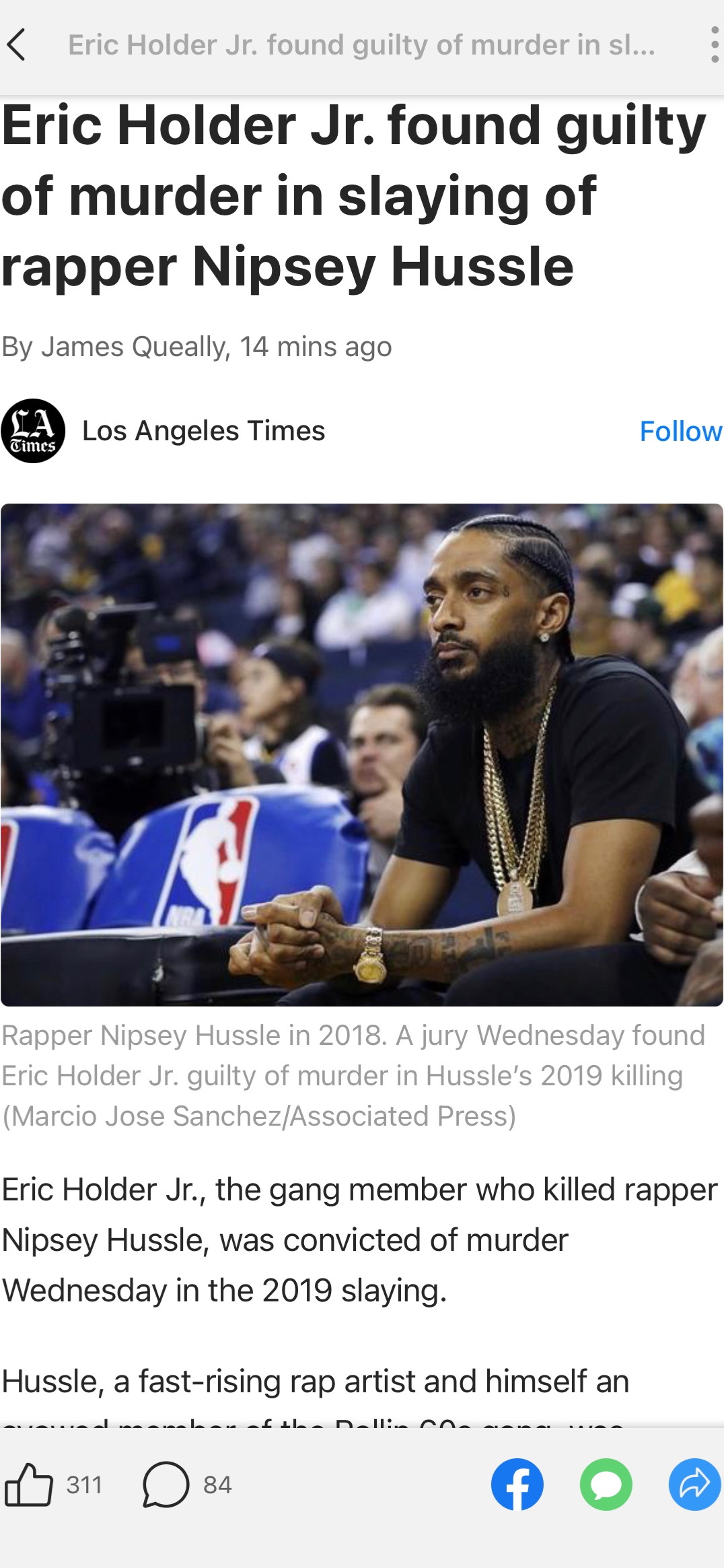Open the comments speech bubble icon
This screenshot has height=1568, width=724.
tap(166, 1485)
